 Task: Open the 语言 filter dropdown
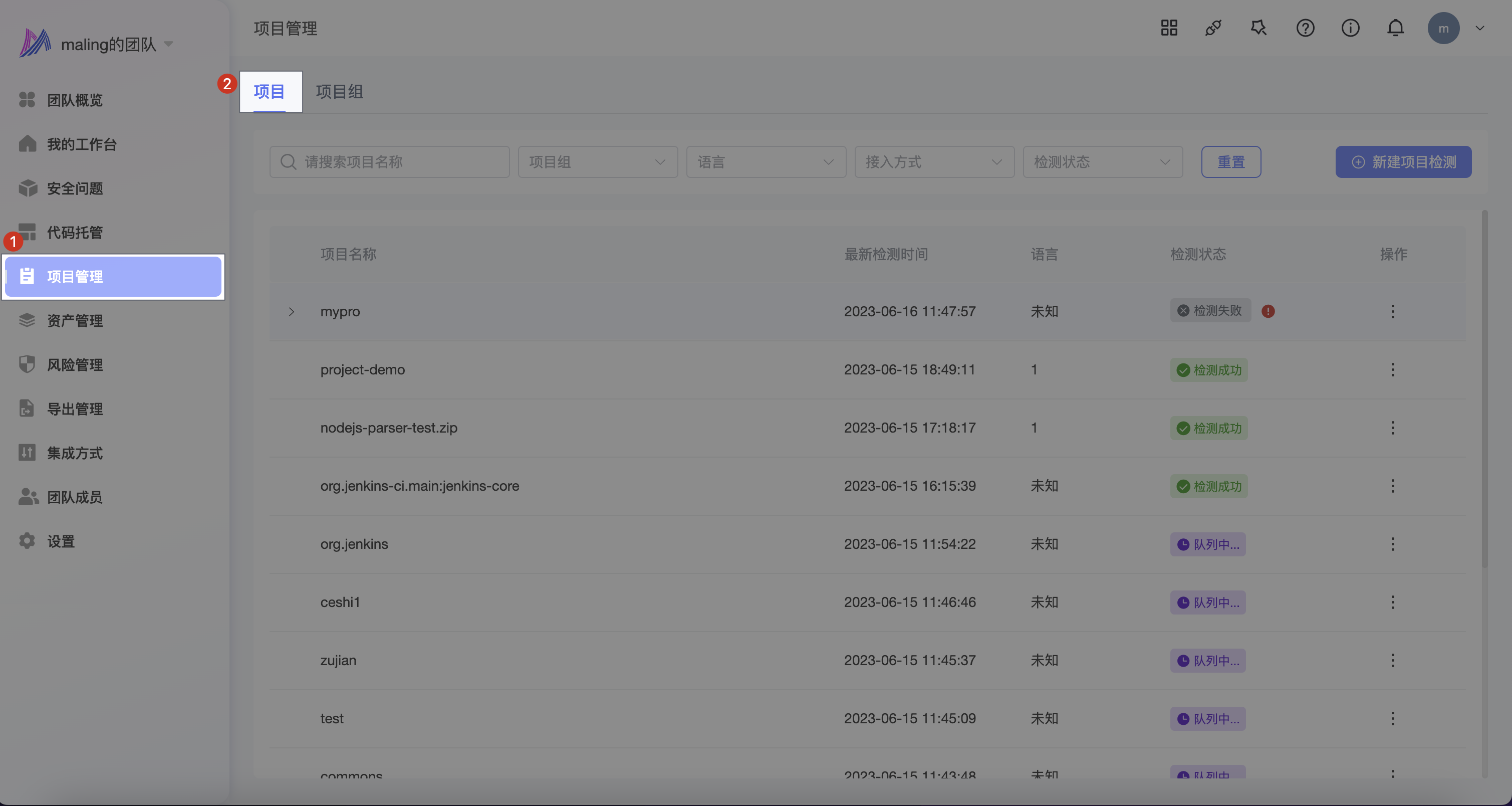click(766, 162)
